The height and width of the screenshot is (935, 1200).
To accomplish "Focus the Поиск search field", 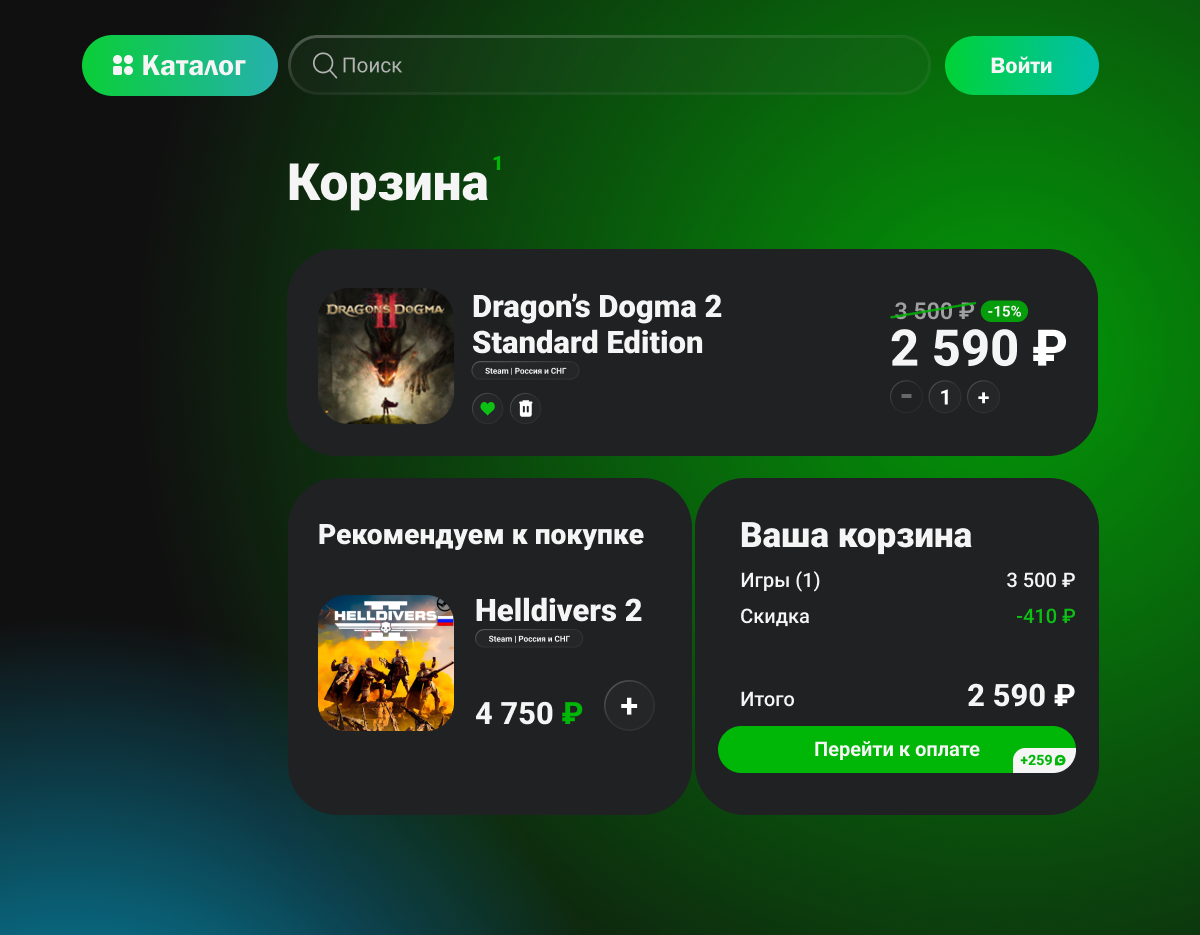I will (x=609, y=65).
